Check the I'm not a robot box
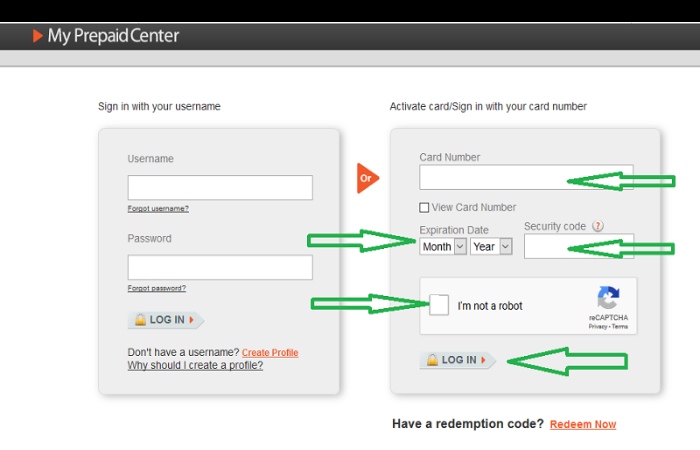Image resolution: width=700 pixels, height=450 pixels. pos(439,305)
